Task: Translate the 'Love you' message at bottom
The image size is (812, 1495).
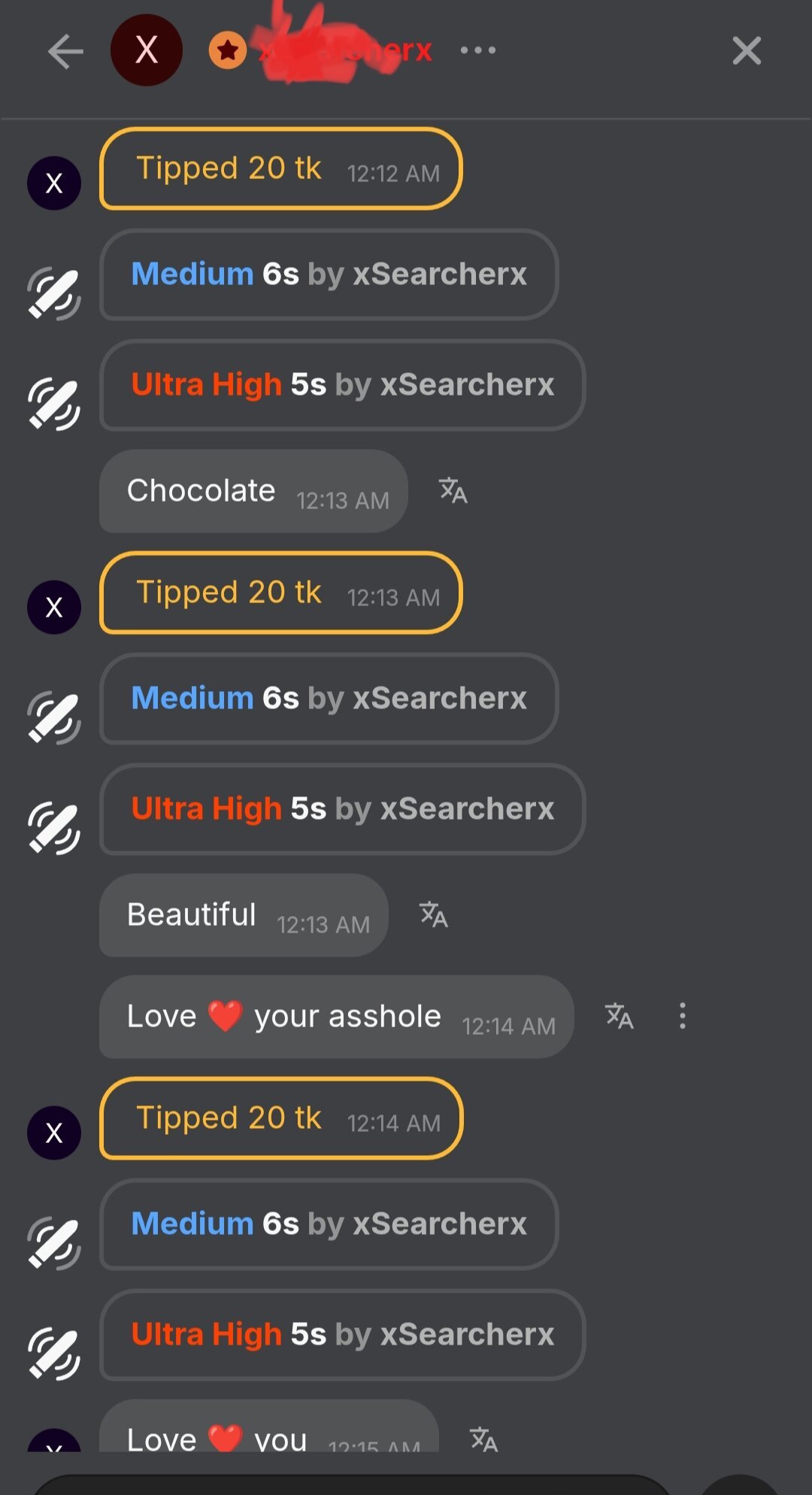Action: pos(484,1439)
